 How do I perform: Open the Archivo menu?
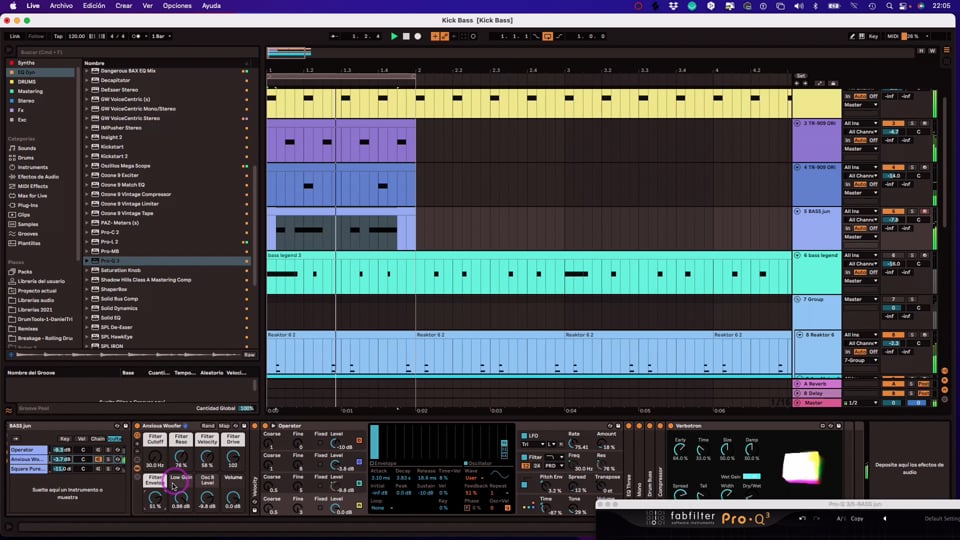click(61, 6)
